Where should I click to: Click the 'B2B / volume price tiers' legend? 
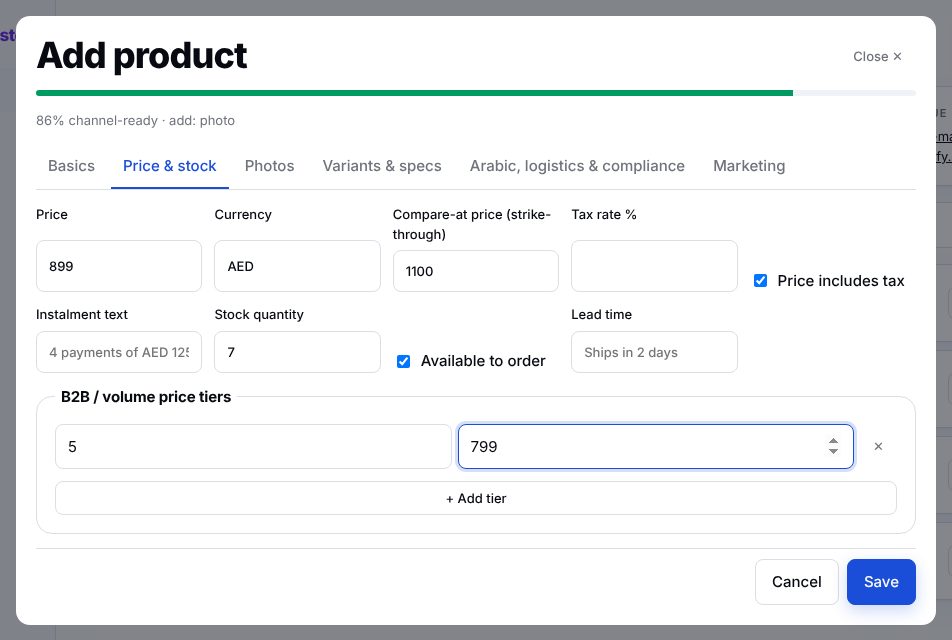146,397
